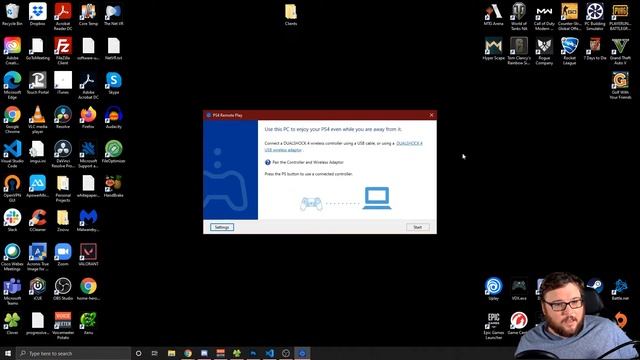Open Task View on the taskbar
This screenshot has width=640, height=360.
coord(155,353)
